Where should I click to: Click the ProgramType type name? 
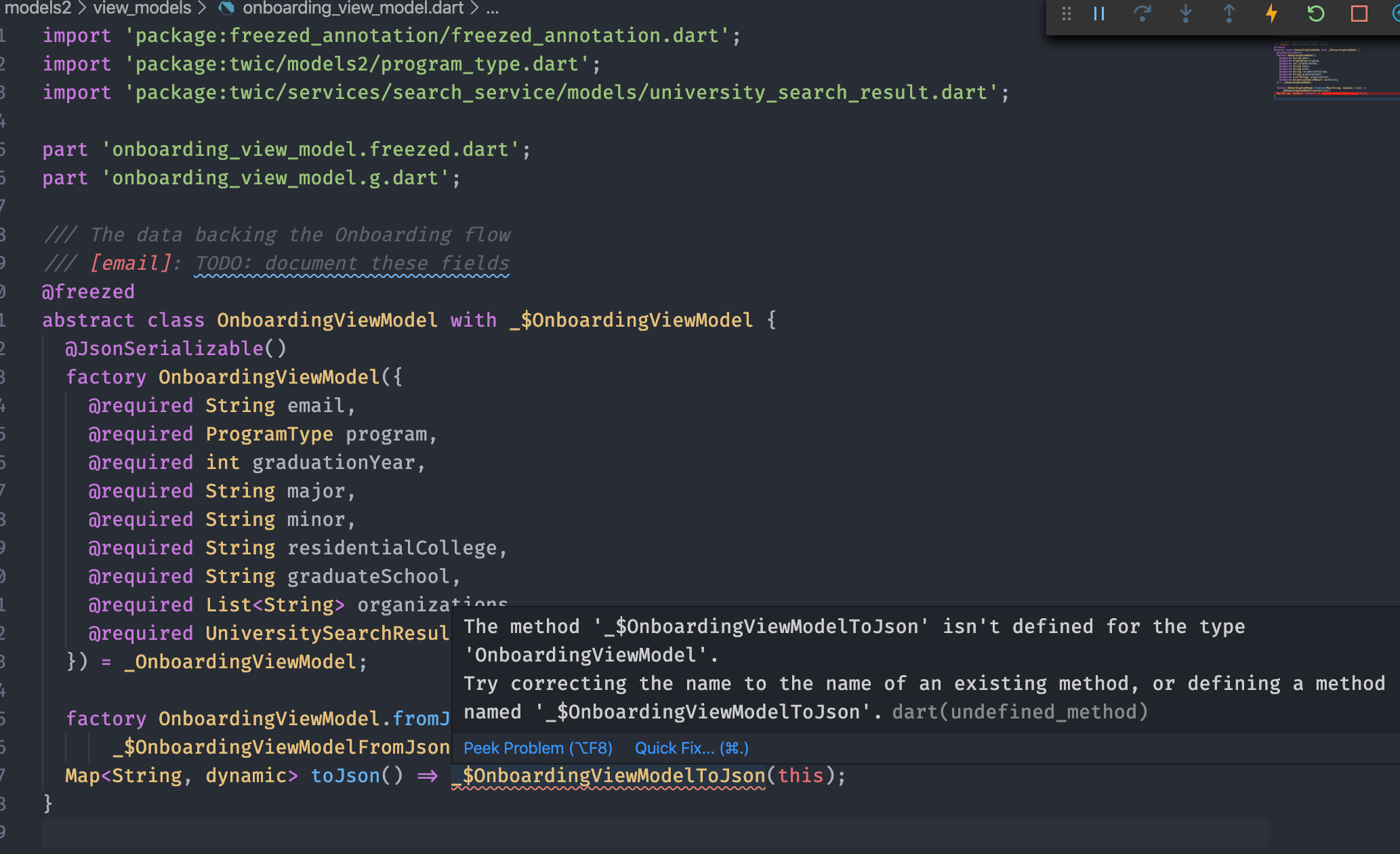[x=270, y=434]
